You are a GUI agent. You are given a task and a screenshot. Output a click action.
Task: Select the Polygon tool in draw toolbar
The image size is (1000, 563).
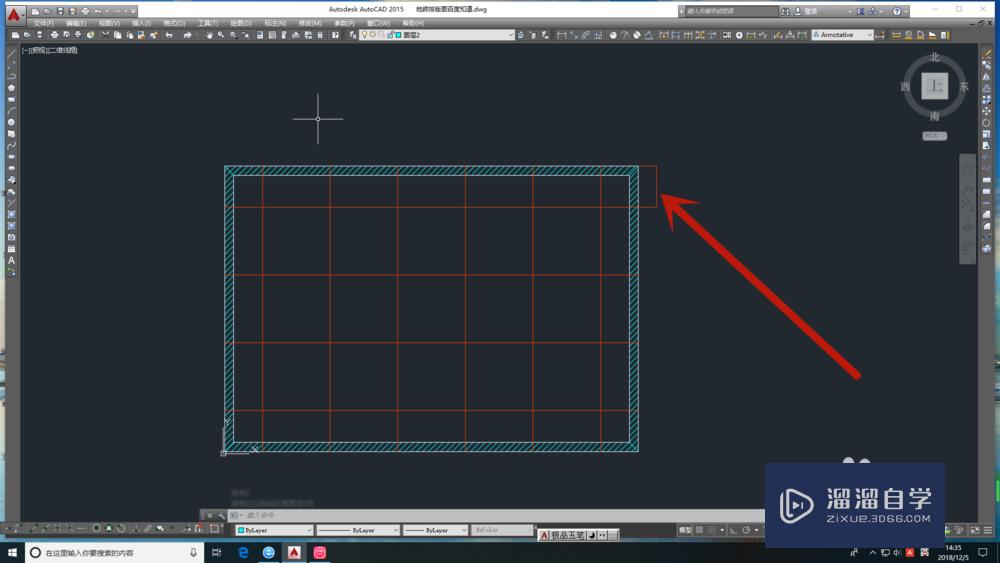[x=11, y=88]
